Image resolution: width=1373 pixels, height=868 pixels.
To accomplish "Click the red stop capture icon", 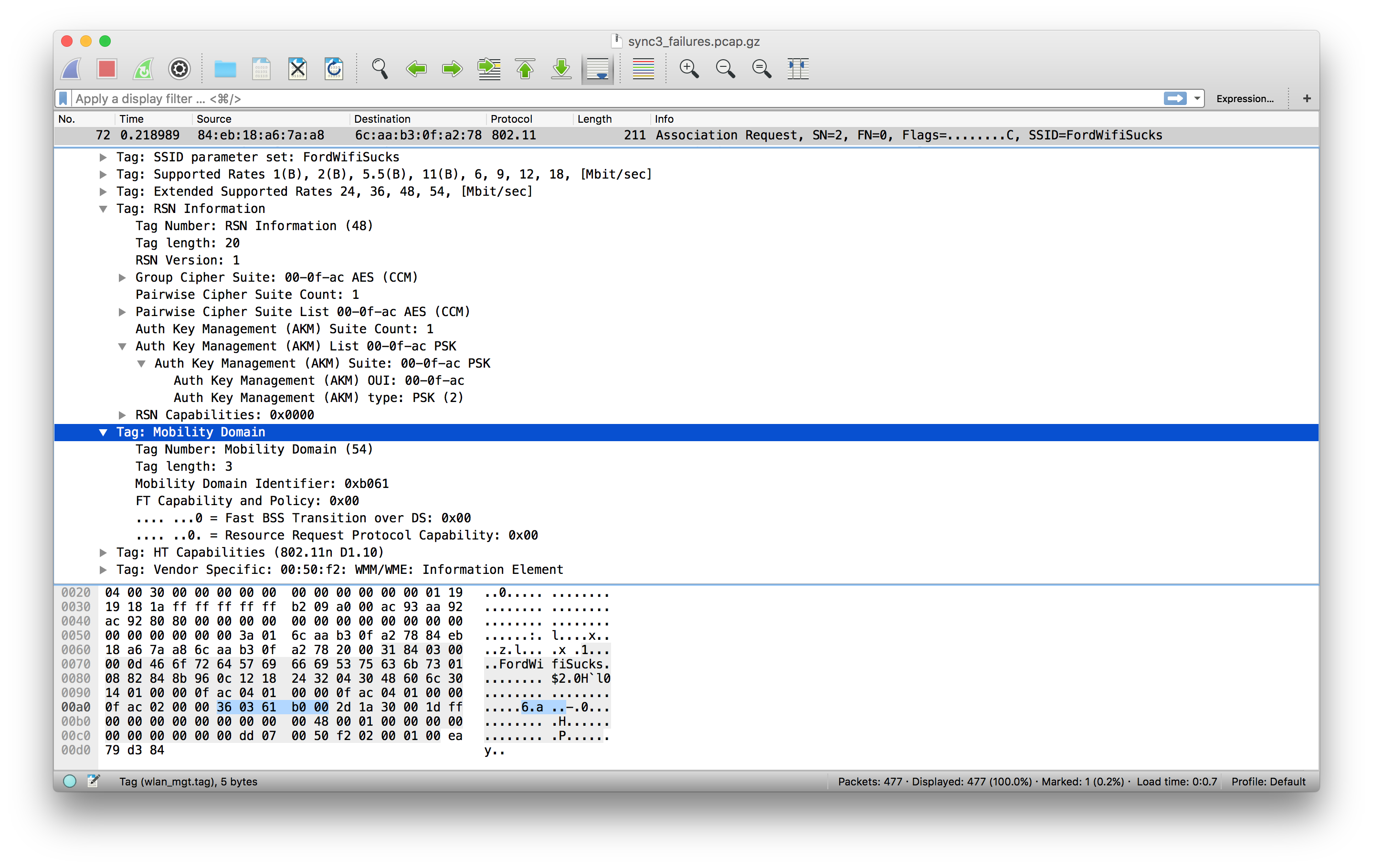I will [106, 69].
